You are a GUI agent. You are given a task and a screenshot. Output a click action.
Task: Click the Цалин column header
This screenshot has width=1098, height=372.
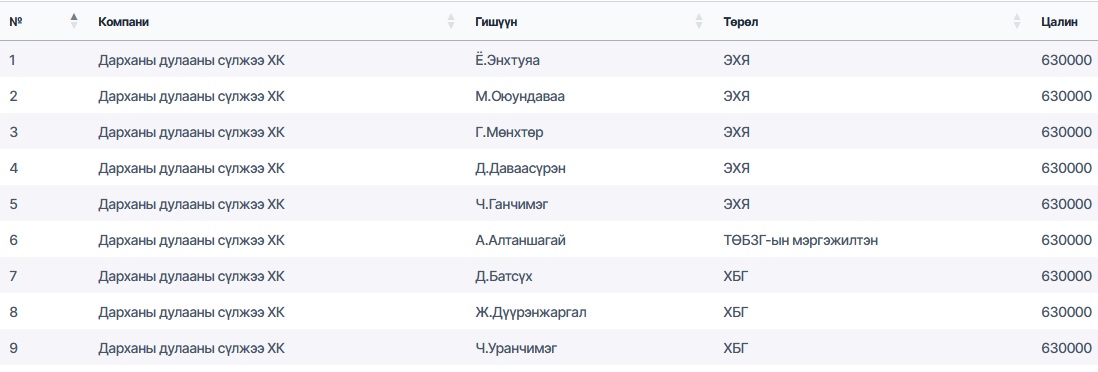[x=1059, y=22]
